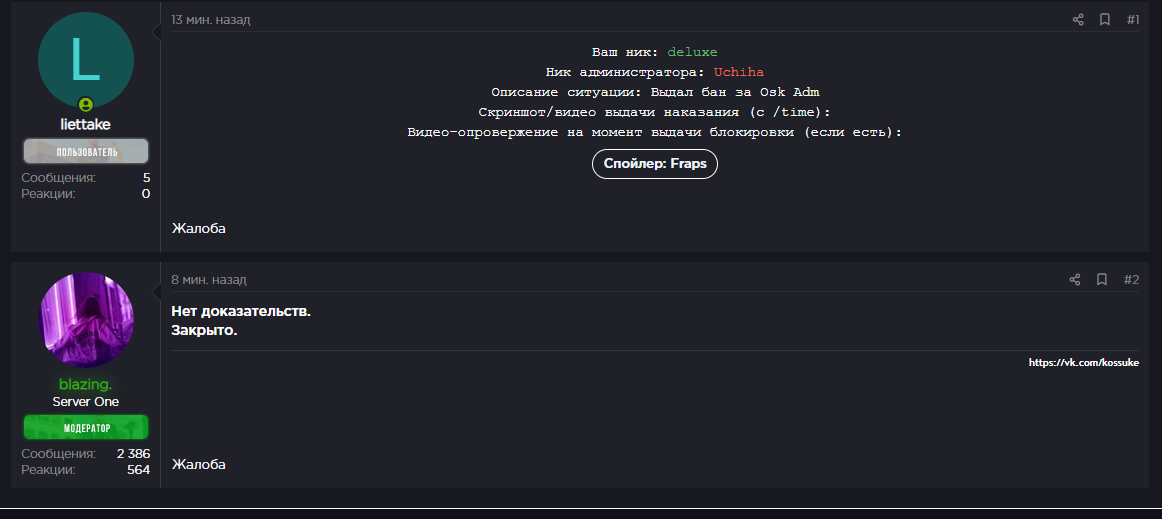Open blazing.'s purple avatar image

[x=86, y=320]
